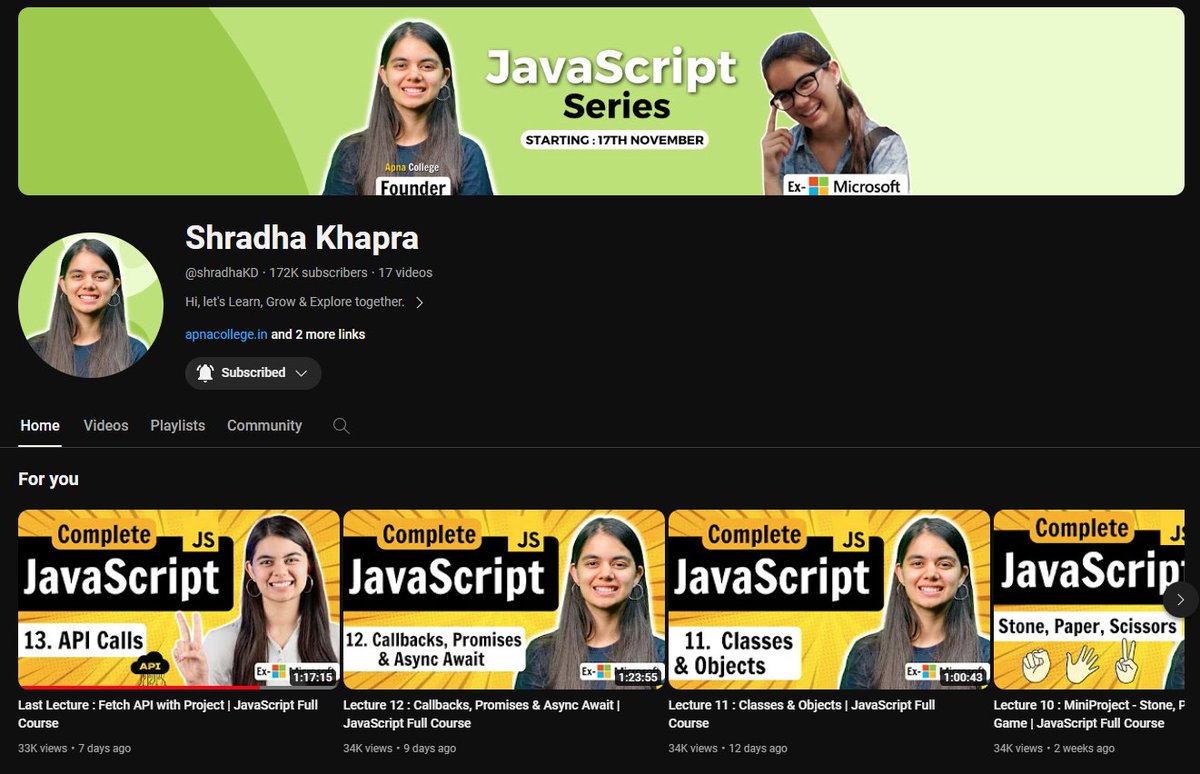Image resolution: width=1200 pixels, height=774 pixels.
Task: Click watched progress bar on API Calls video
Action: [x=139, y=687]
